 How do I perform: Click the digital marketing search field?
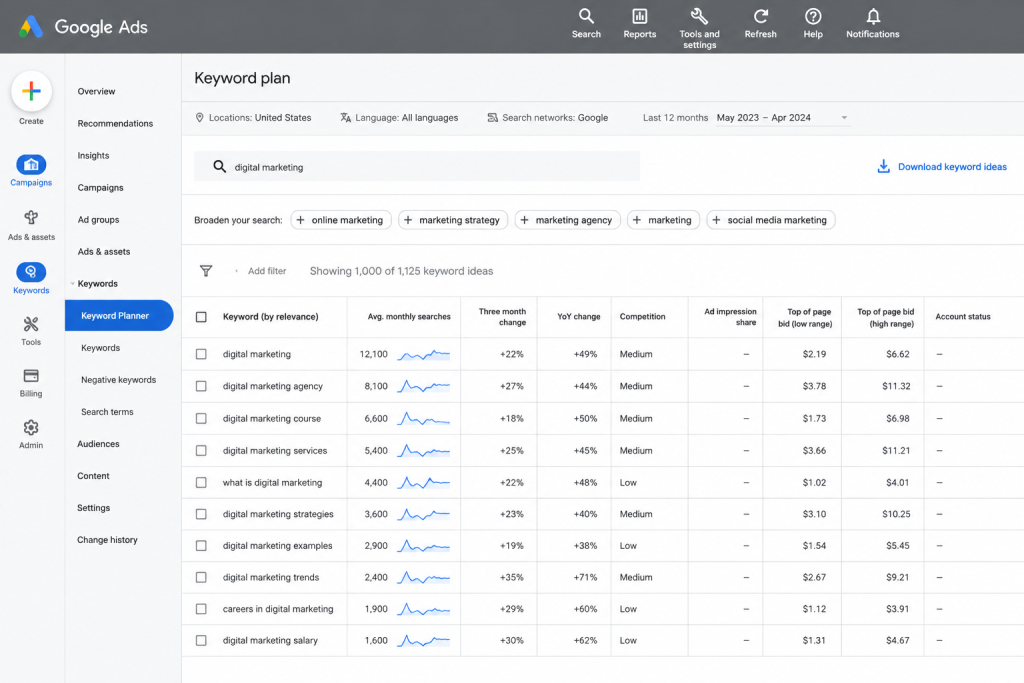tap(417, 167)
